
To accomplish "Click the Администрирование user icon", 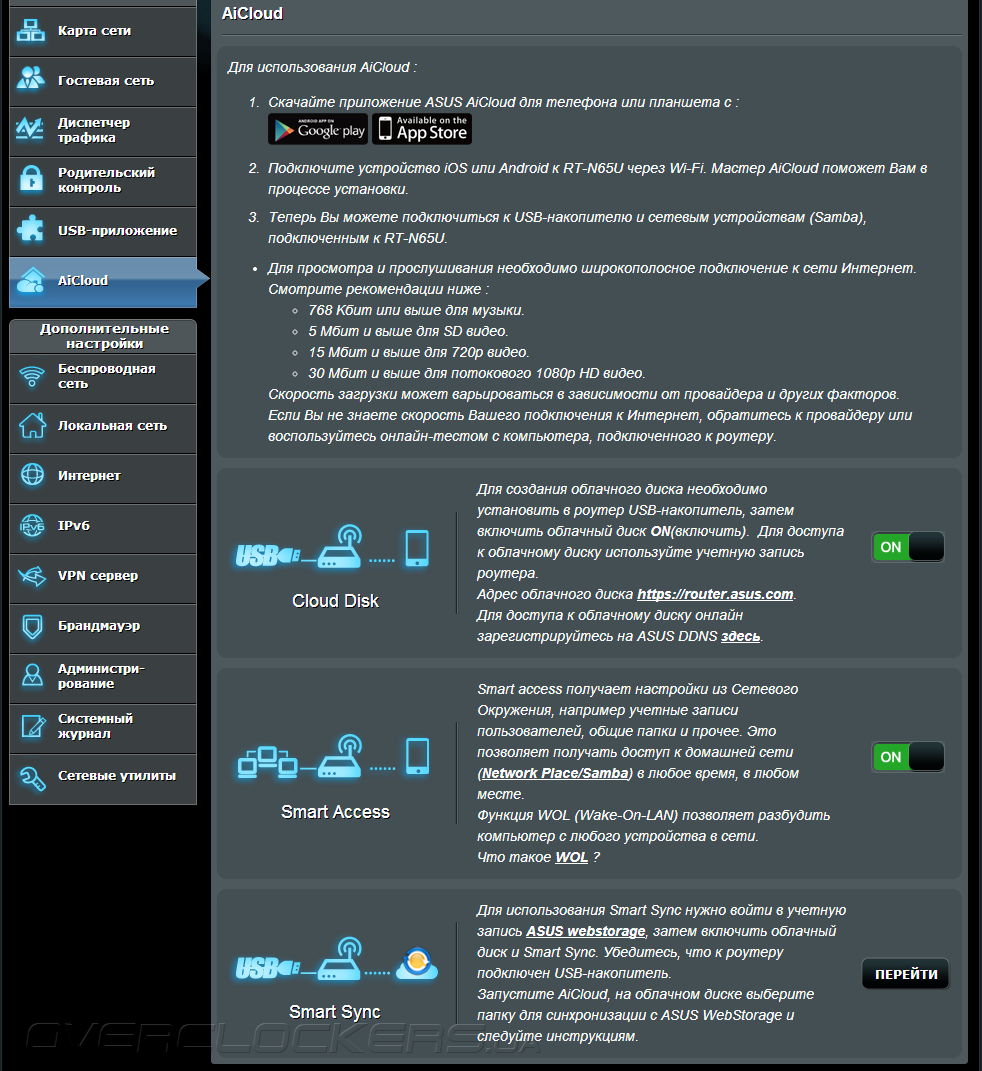I will (x=32, y=676).
